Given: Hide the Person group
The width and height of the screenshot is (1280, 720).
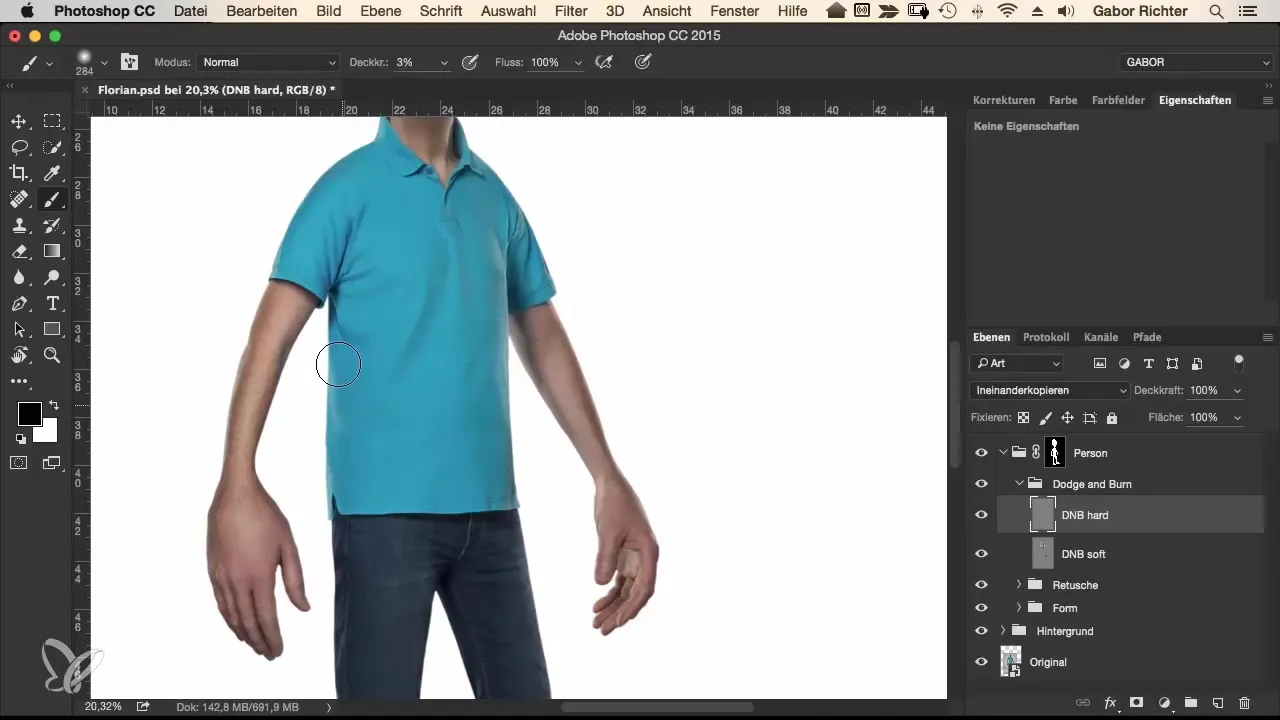Looking at the screenshot, I should [981, 452].
